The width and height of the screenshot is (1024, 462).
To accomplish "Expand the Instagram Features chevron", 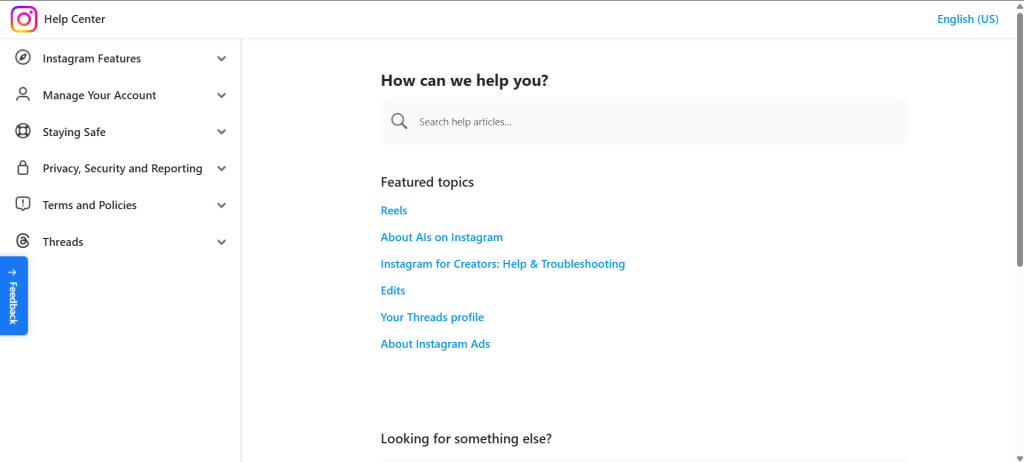I will 221,59.
